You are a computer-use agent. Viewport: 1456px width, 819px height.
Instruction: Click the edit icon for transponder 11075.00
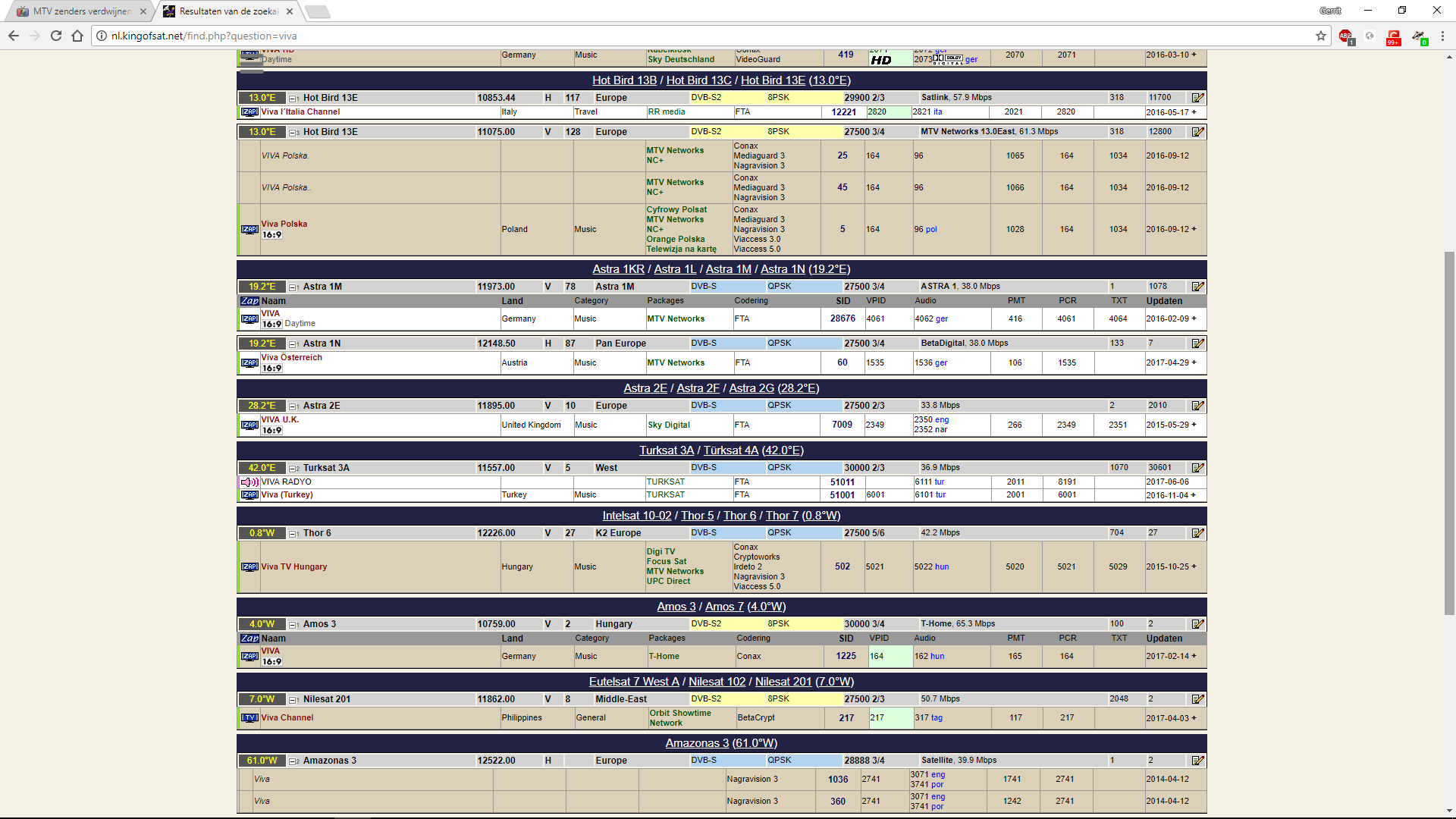click(1197, 132)
